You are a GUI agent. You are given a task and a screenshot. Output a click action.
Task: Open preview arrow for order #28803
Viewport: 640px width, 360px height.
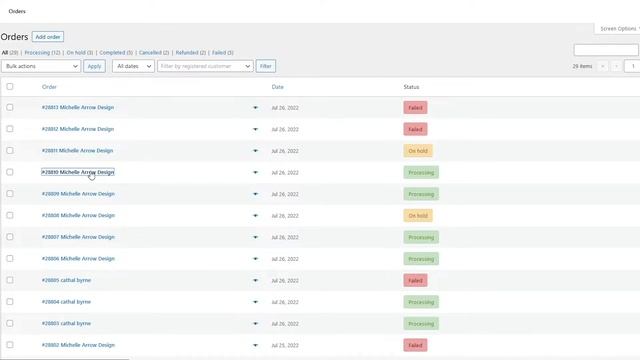tap(255, 324)
